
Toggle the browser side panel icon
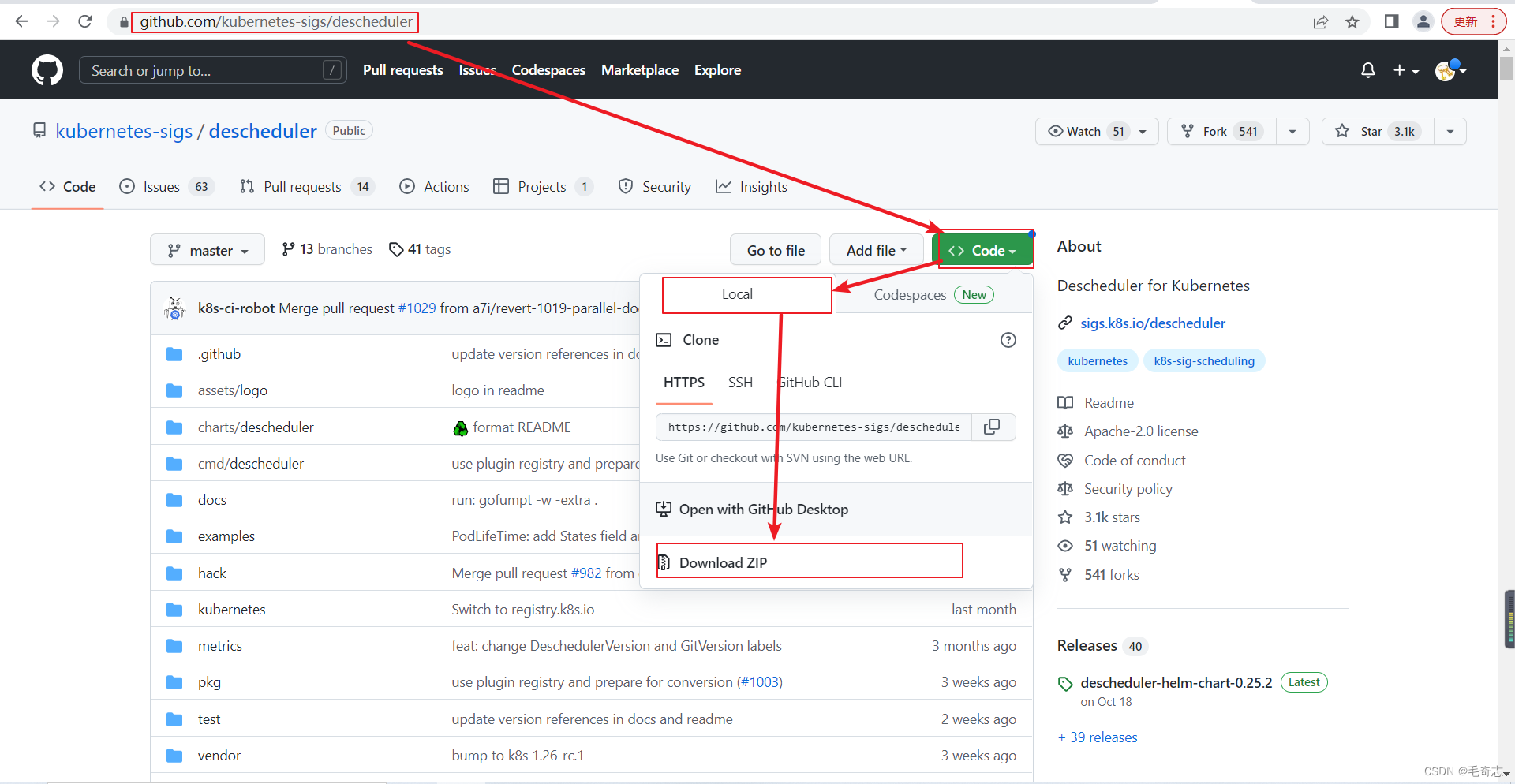click(x=1392, y=21)
